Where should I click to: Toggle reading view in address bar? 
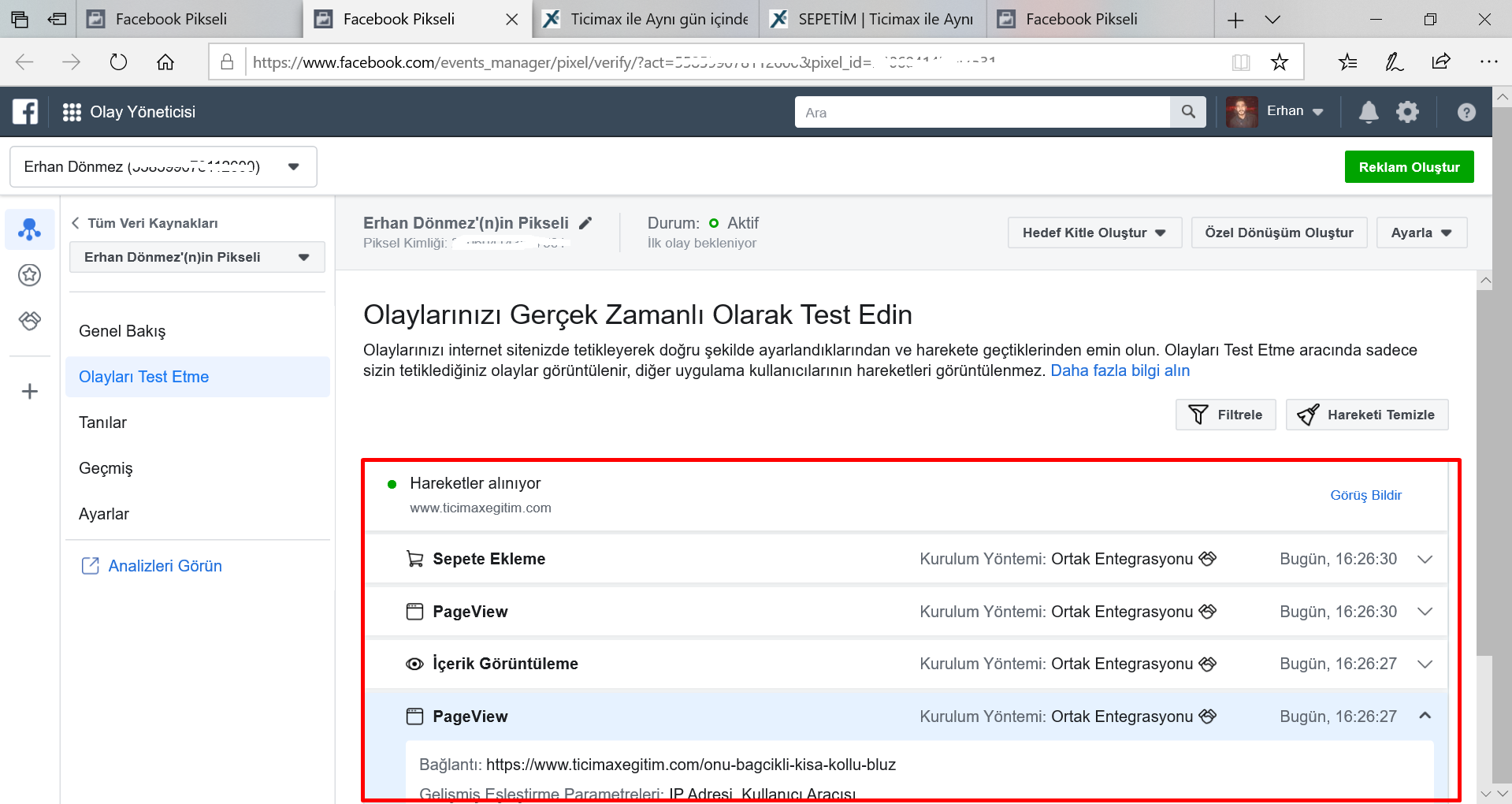point(1241,61)
